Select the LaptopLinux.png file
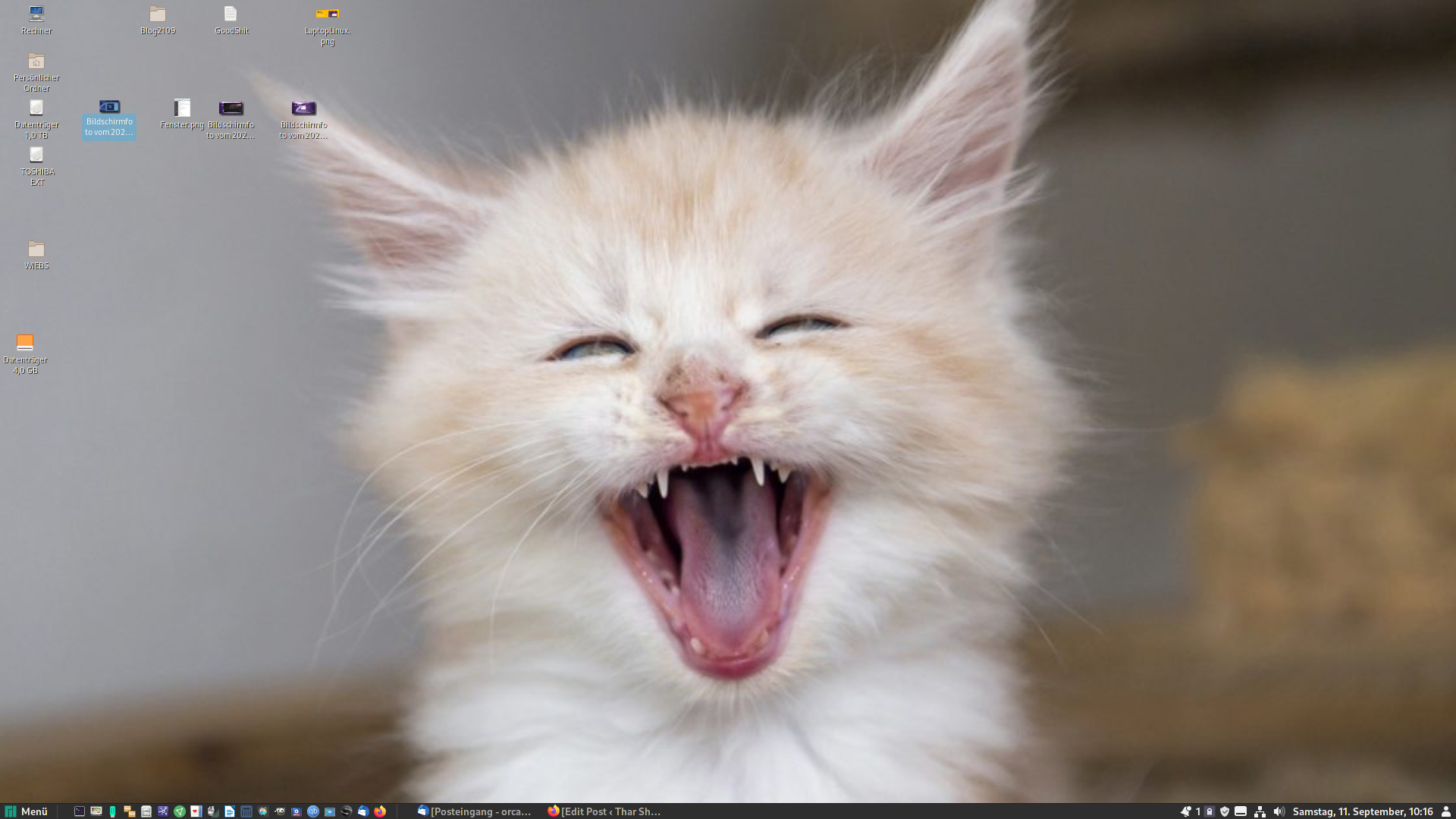The height and width of the screenshot is (819, 1456). 328,26
